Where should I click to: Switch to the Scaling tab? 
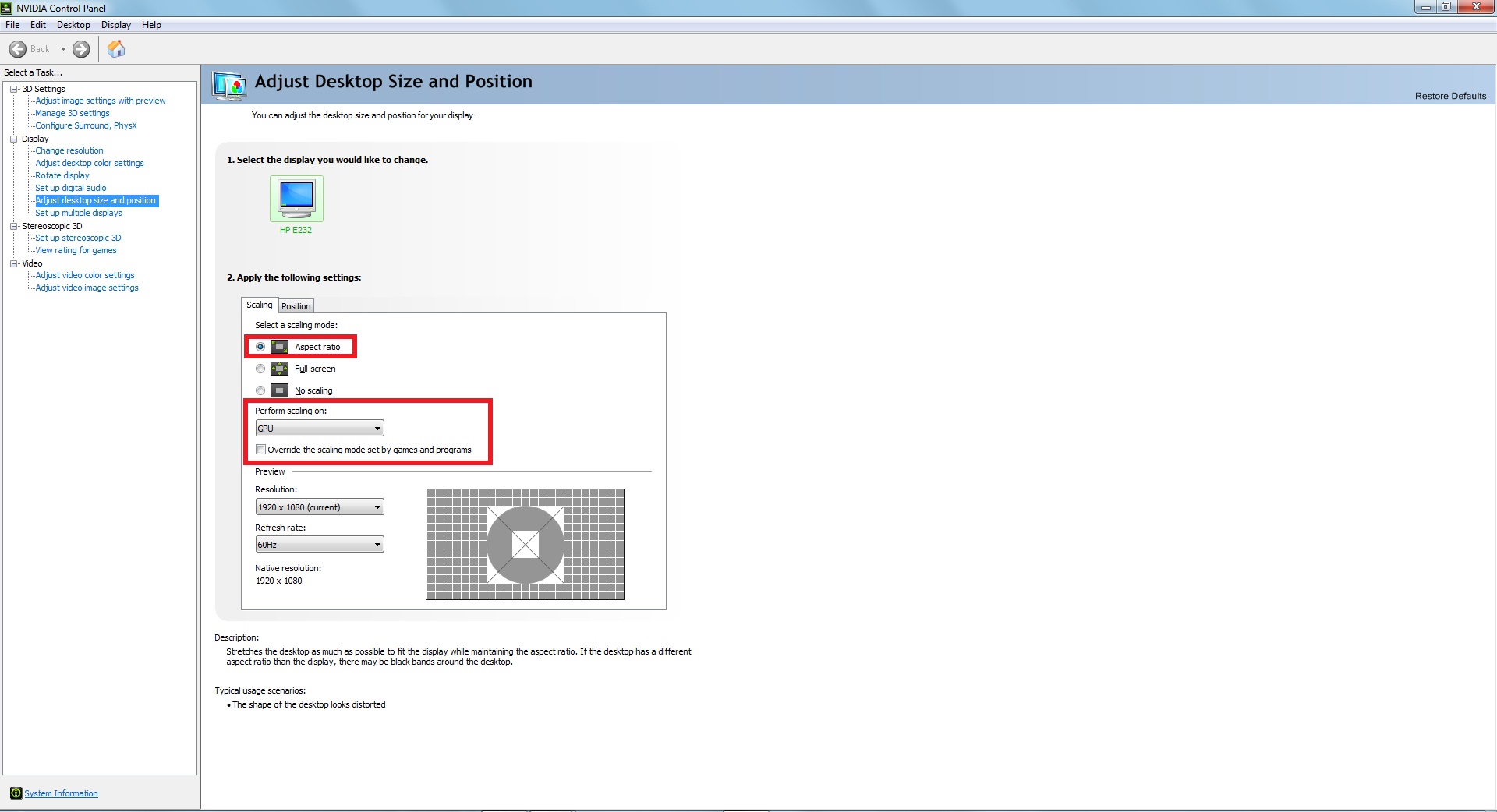click(260, 305)
